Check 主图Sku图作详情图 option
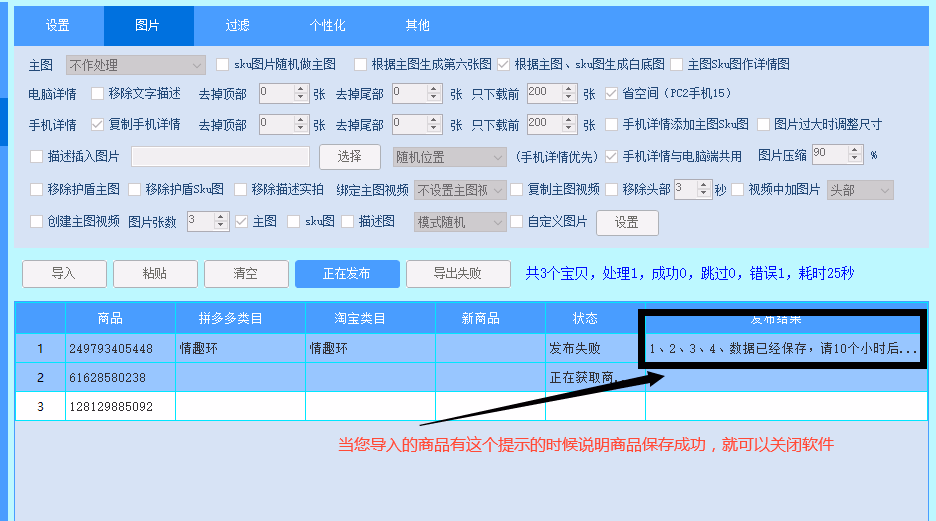Viewport: 936px width, 521px height. 676,64
